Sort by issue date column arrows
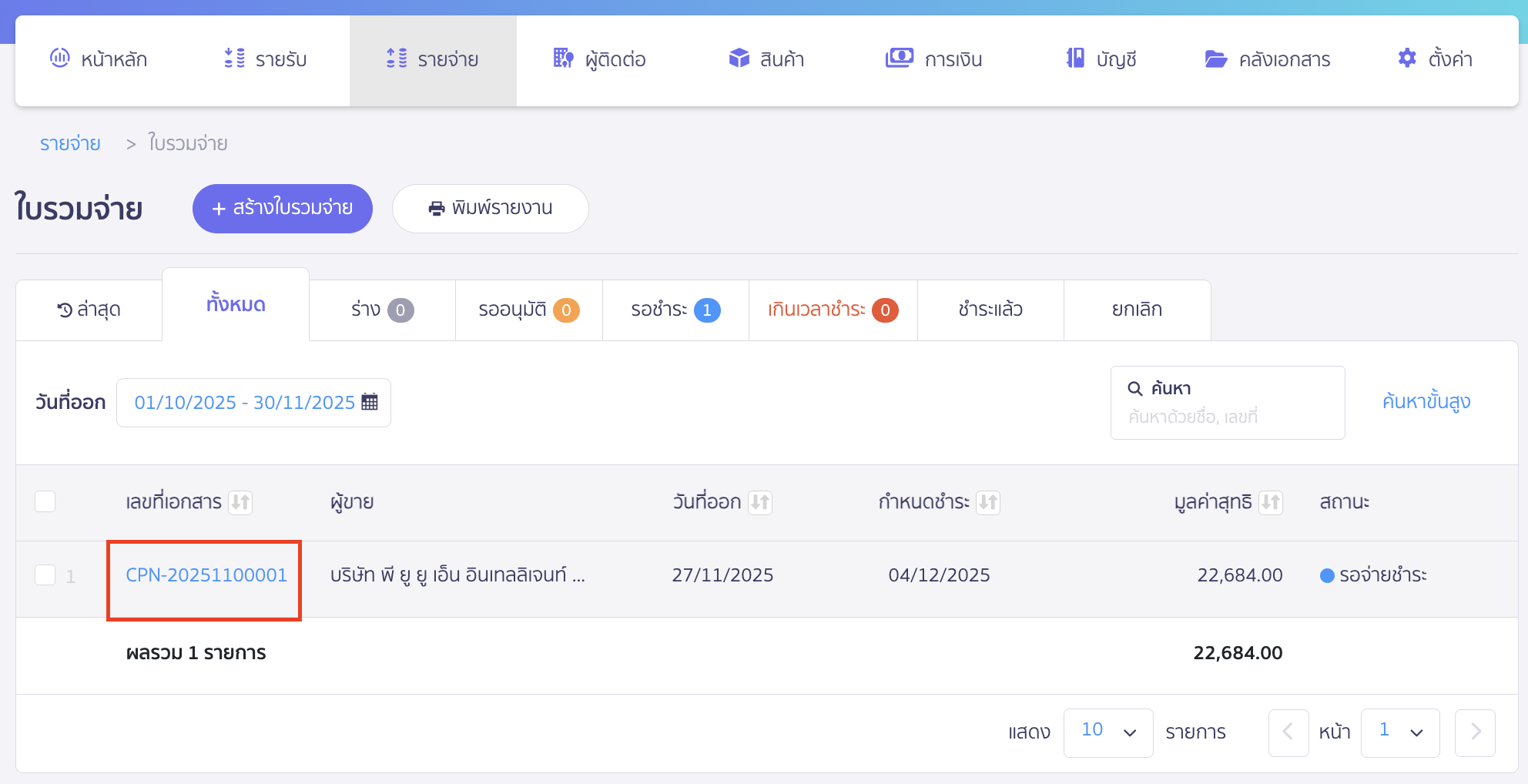The width and height of the screenshot is (1528, 784). [760, 502]
